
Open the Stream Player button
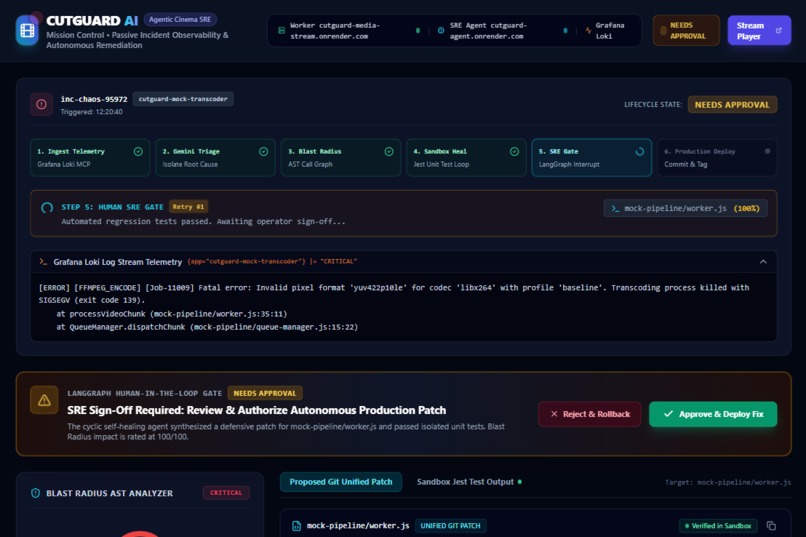[x=759, y=30]
